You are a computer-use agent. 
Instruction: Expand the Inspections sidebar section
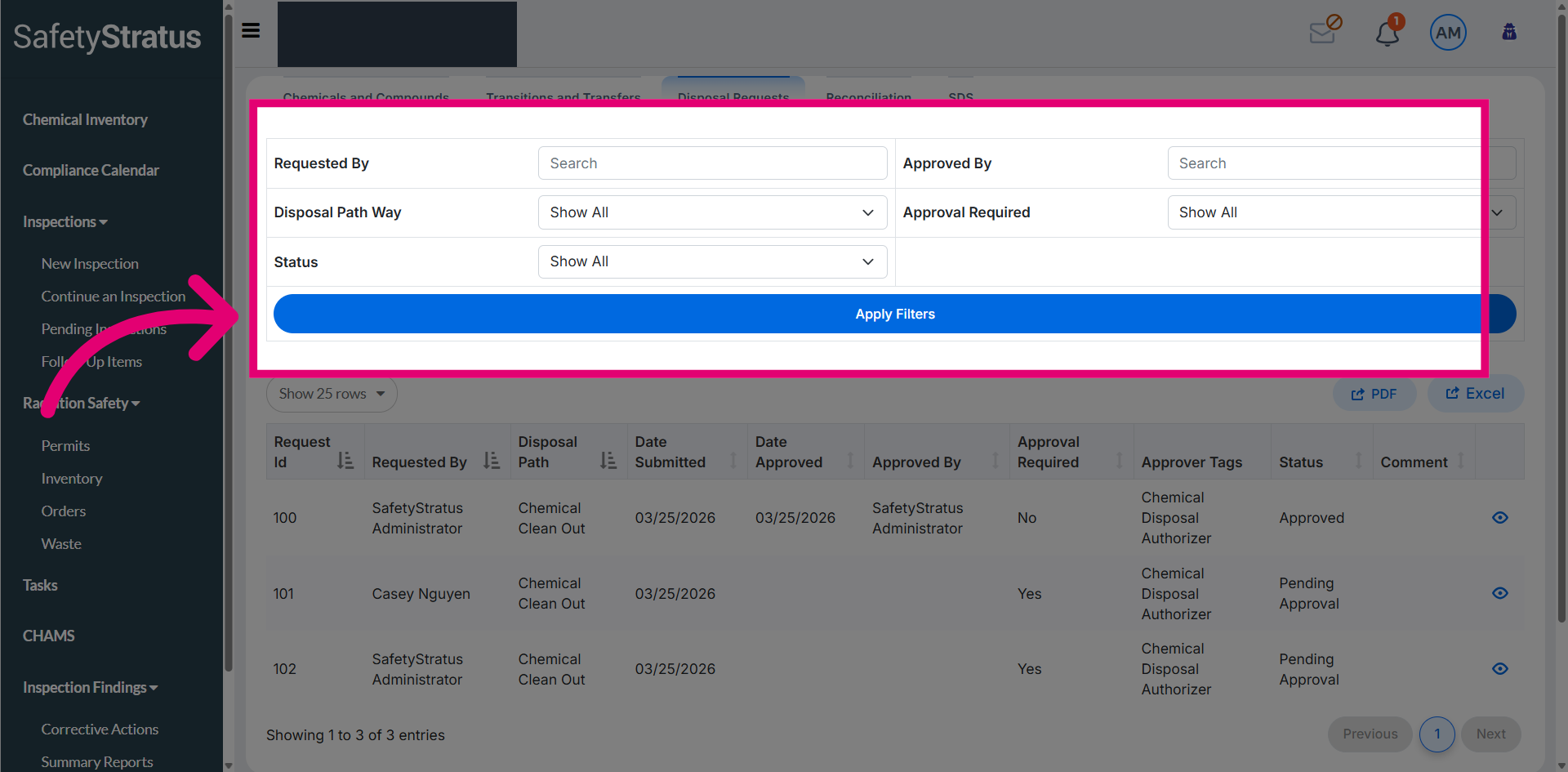click(65, 222)
